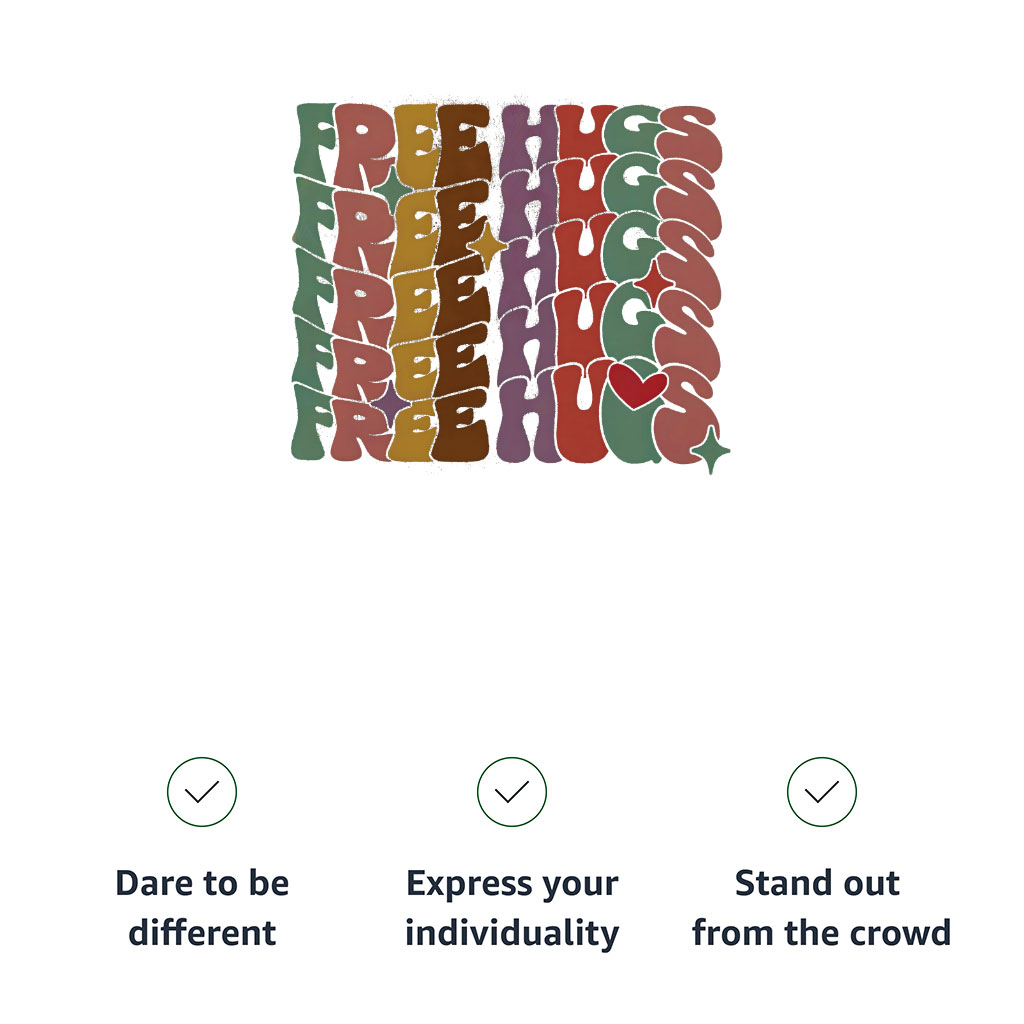Viewport: 1024px width, 1024px height.
Task: Click the checkmark above 'Stand out from the crowd'
Action: point(822,792)
